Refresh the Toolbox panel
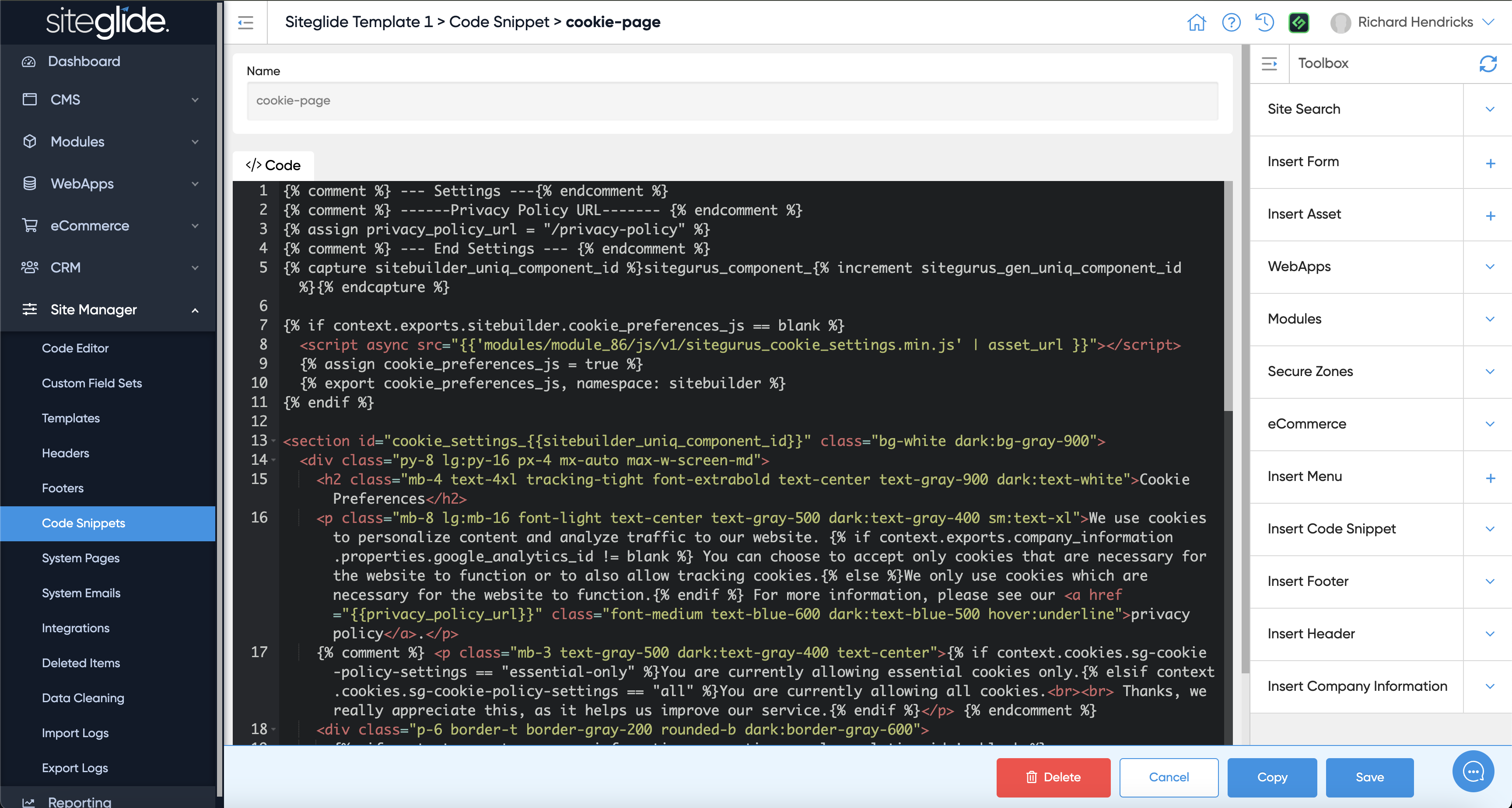1512x808 pixels. tap(1488, 63)
